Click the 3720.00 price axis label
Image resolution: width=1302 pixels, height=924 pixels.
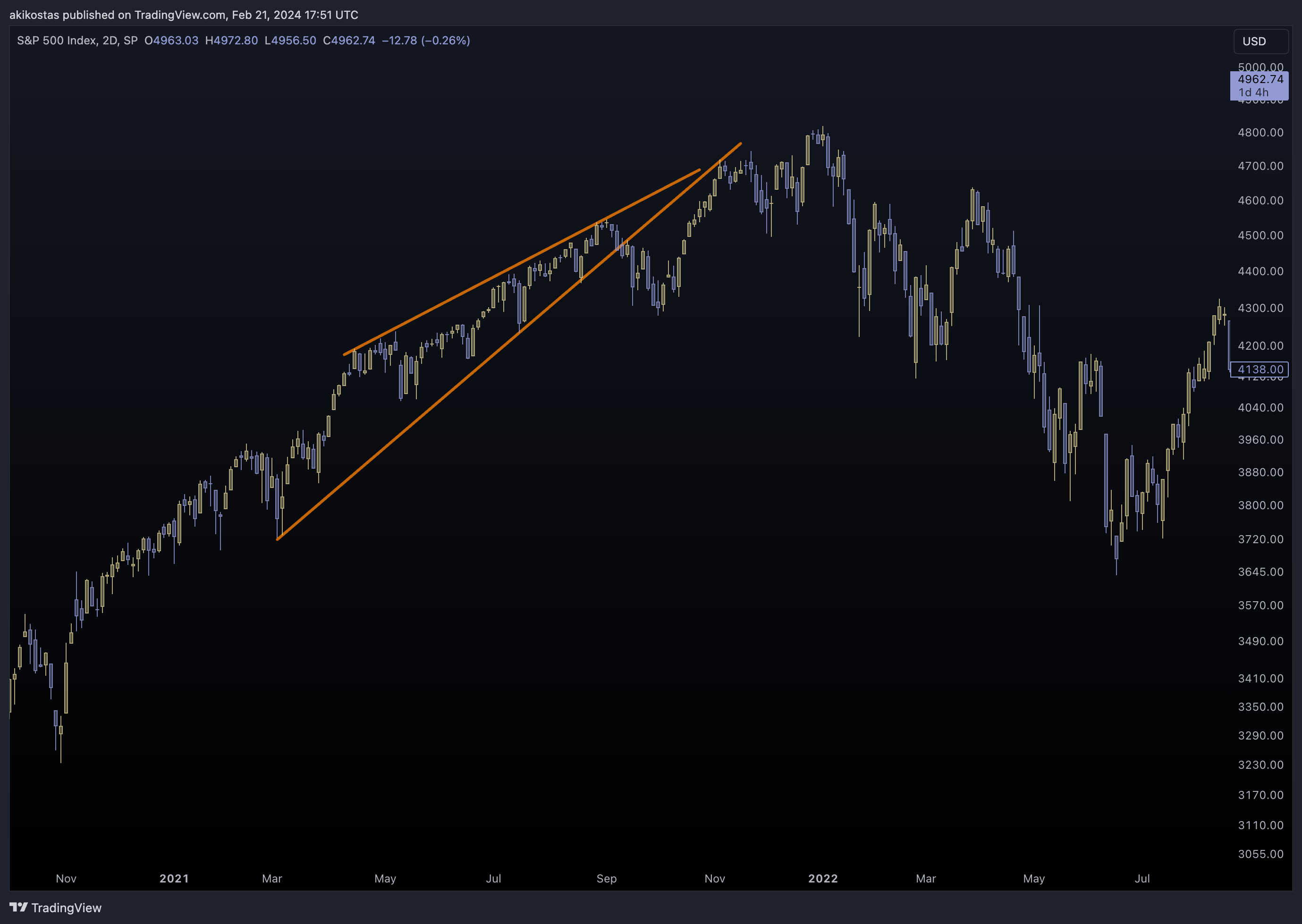click(x=1260, y=539)
